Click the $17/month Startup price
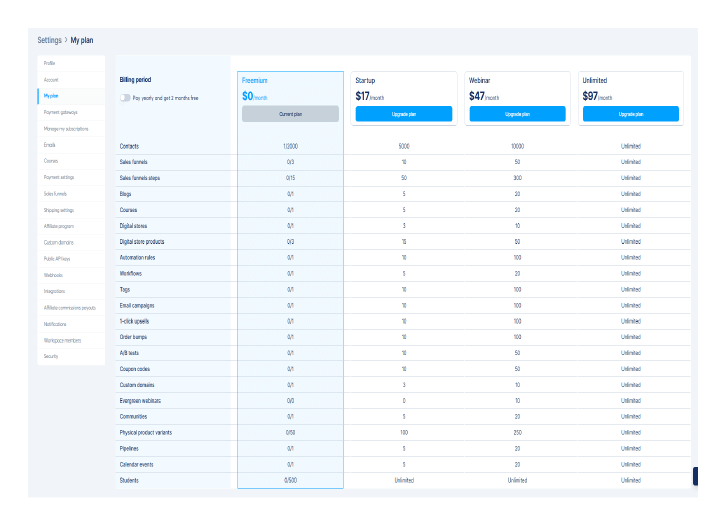 coord(369,96)
